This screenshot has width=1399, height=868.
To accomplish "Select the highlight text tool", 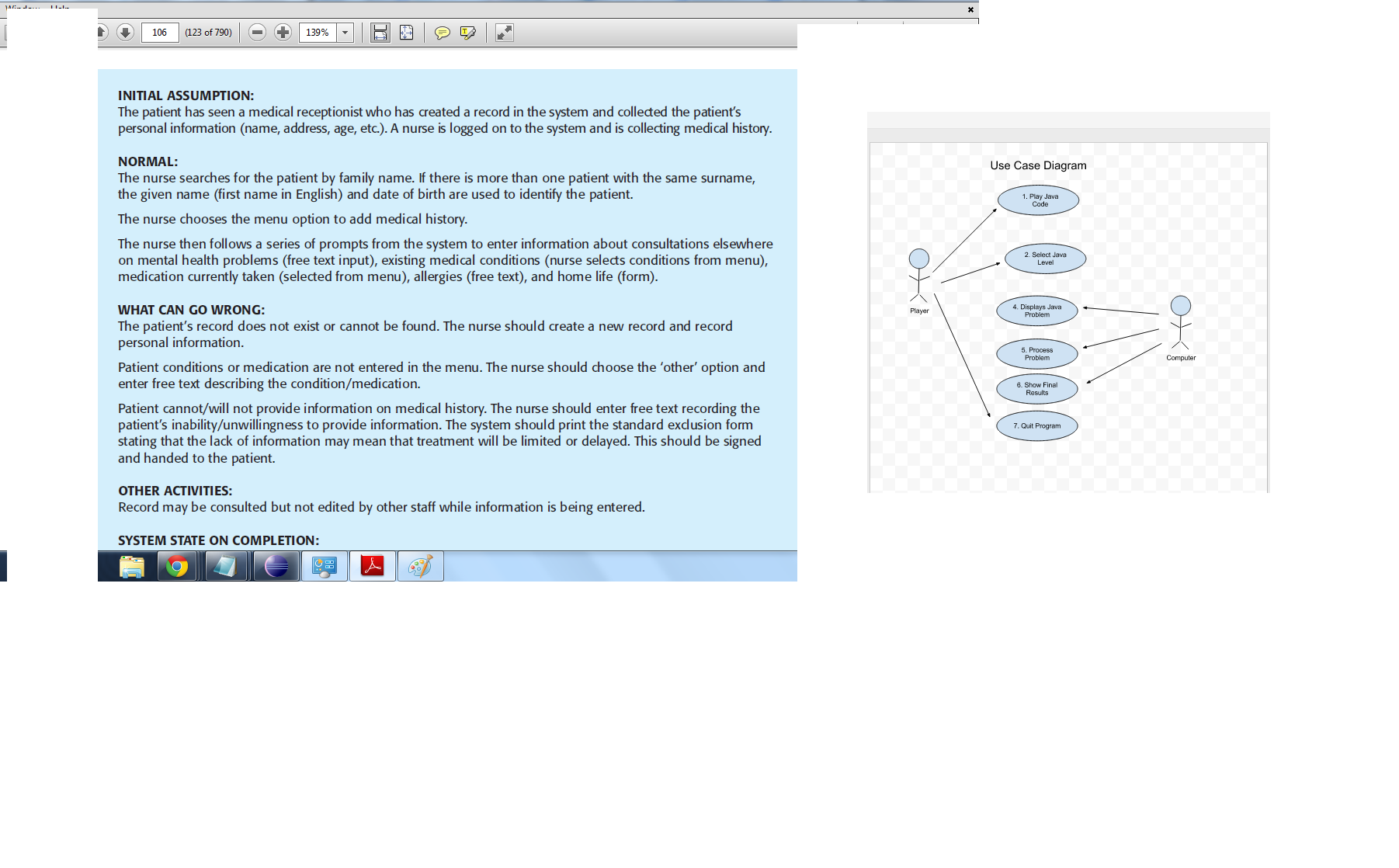I will tap(468, 33).
